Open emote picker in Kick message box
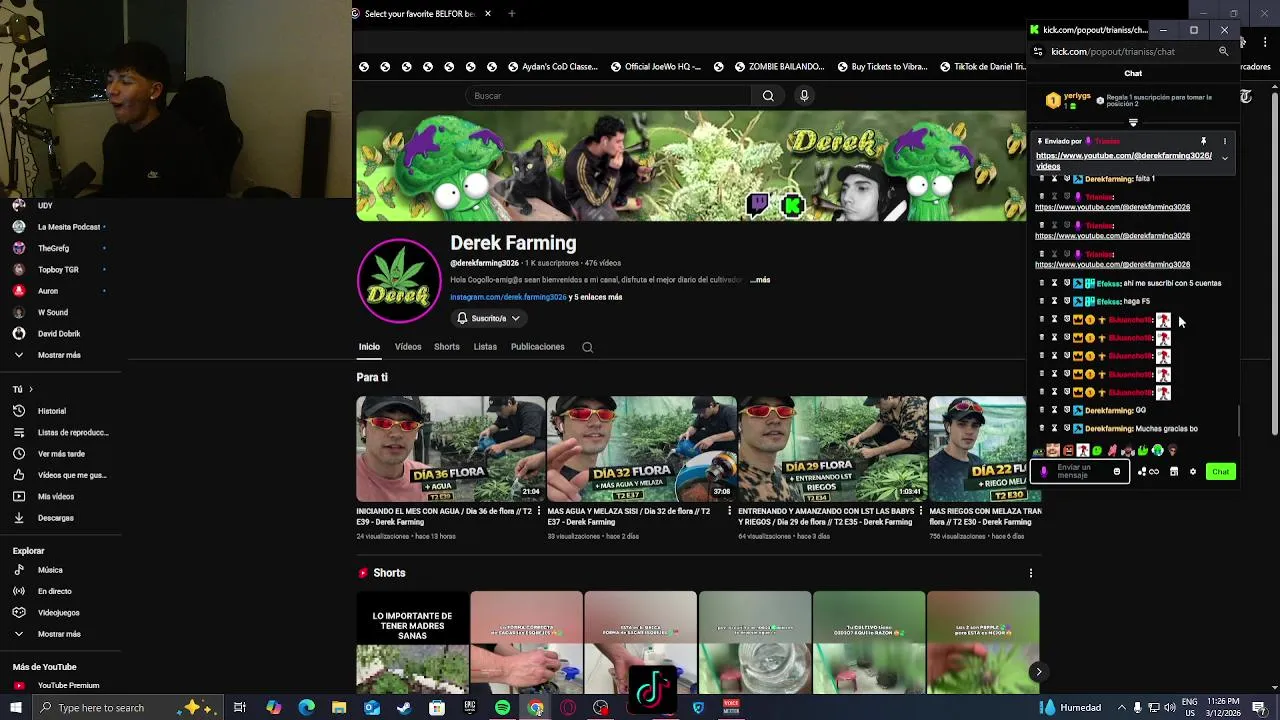Screen dimensions: 1280x720 [x=1117, y=472]
